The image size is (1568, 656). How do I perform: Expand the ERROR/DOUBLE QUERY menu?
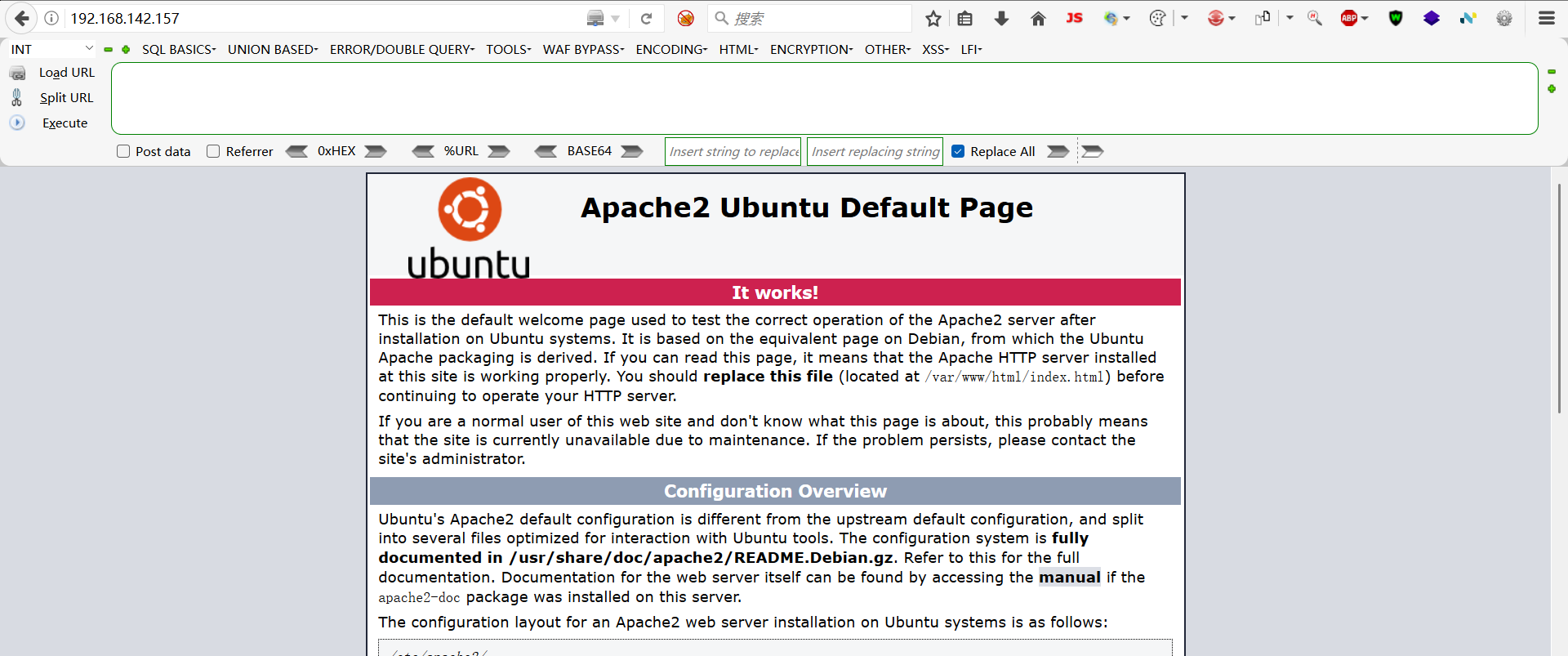(402, 49)
